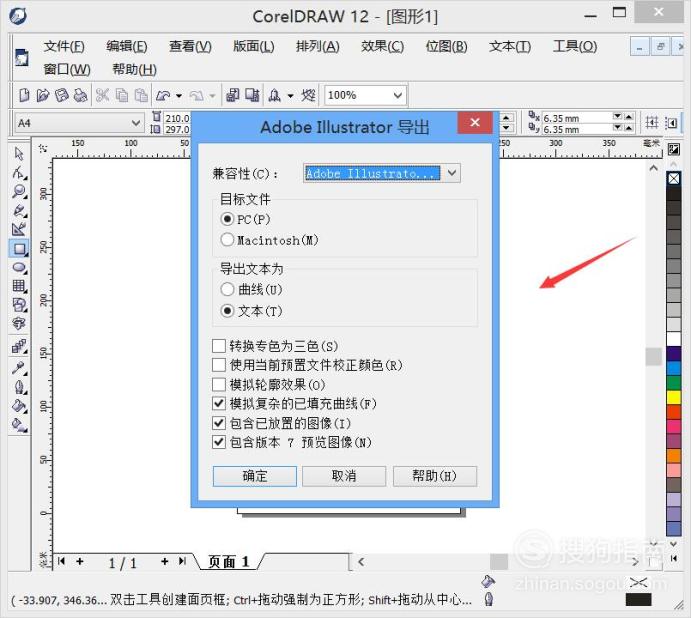691x618 pixels.
Task: Select the Zoom magnifier tool
Action: [x=19, y=191]
